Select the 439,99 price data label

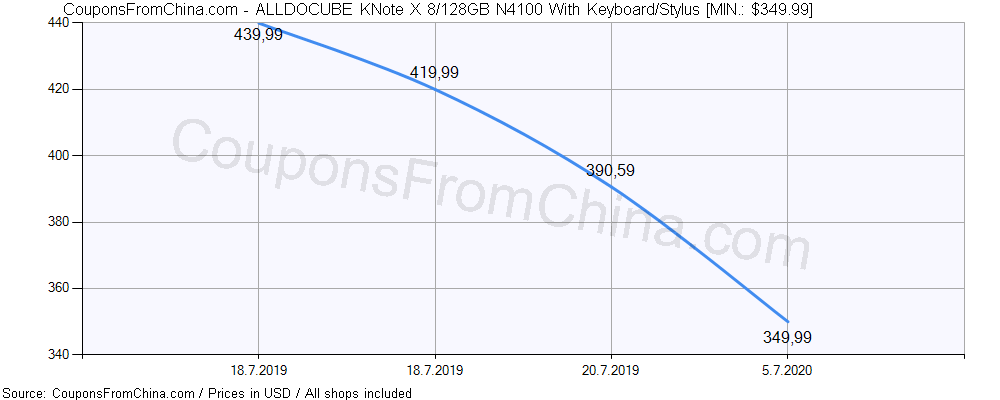pyautogui.click(x=258, y=35)
